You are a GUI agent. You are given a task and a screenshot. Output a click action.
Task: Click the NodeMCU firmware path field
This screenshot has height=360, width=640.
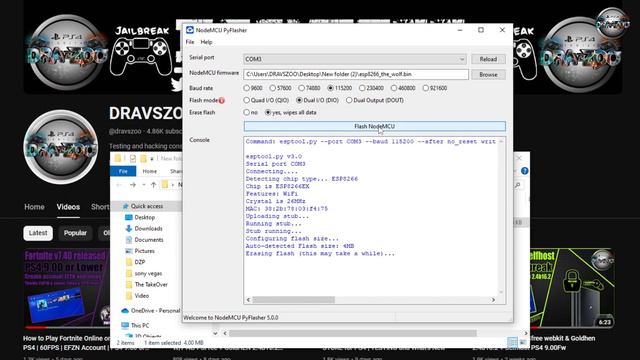pyautogui.click(x=356, y=74)
